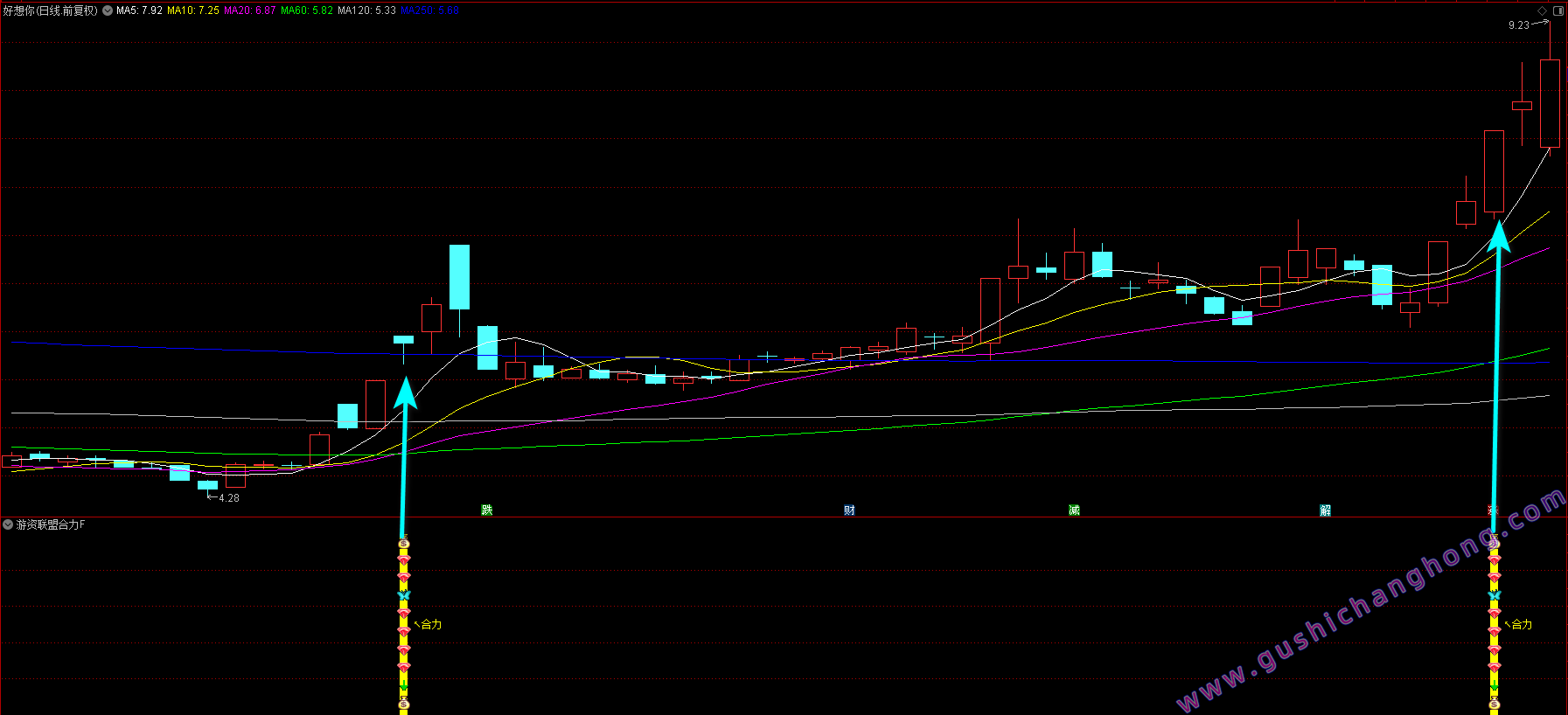Open the dropdown beside 好想你(日线.前复权)
Screen dimensions: 1568x715
[108, 10]
